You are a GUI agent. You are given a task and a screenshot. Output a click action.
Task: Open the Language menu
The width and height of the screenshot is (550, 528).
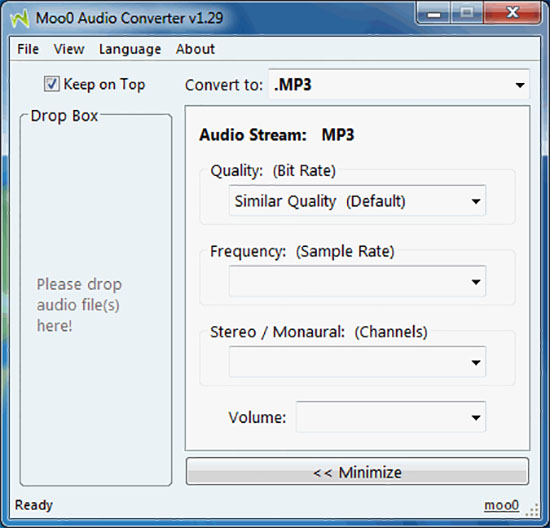point(130,49)
